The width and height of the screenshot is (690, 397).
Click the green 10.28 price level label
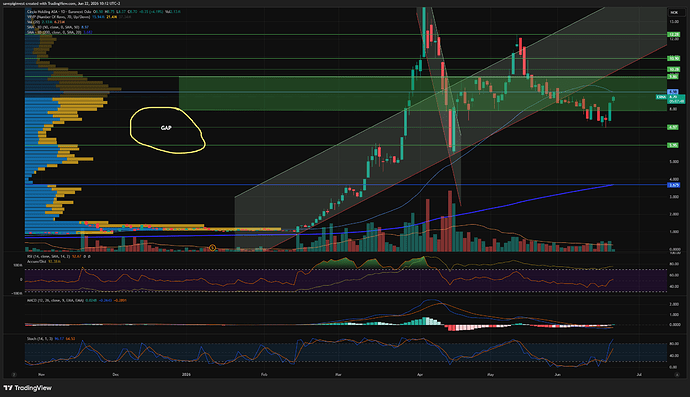click(674, 69)
